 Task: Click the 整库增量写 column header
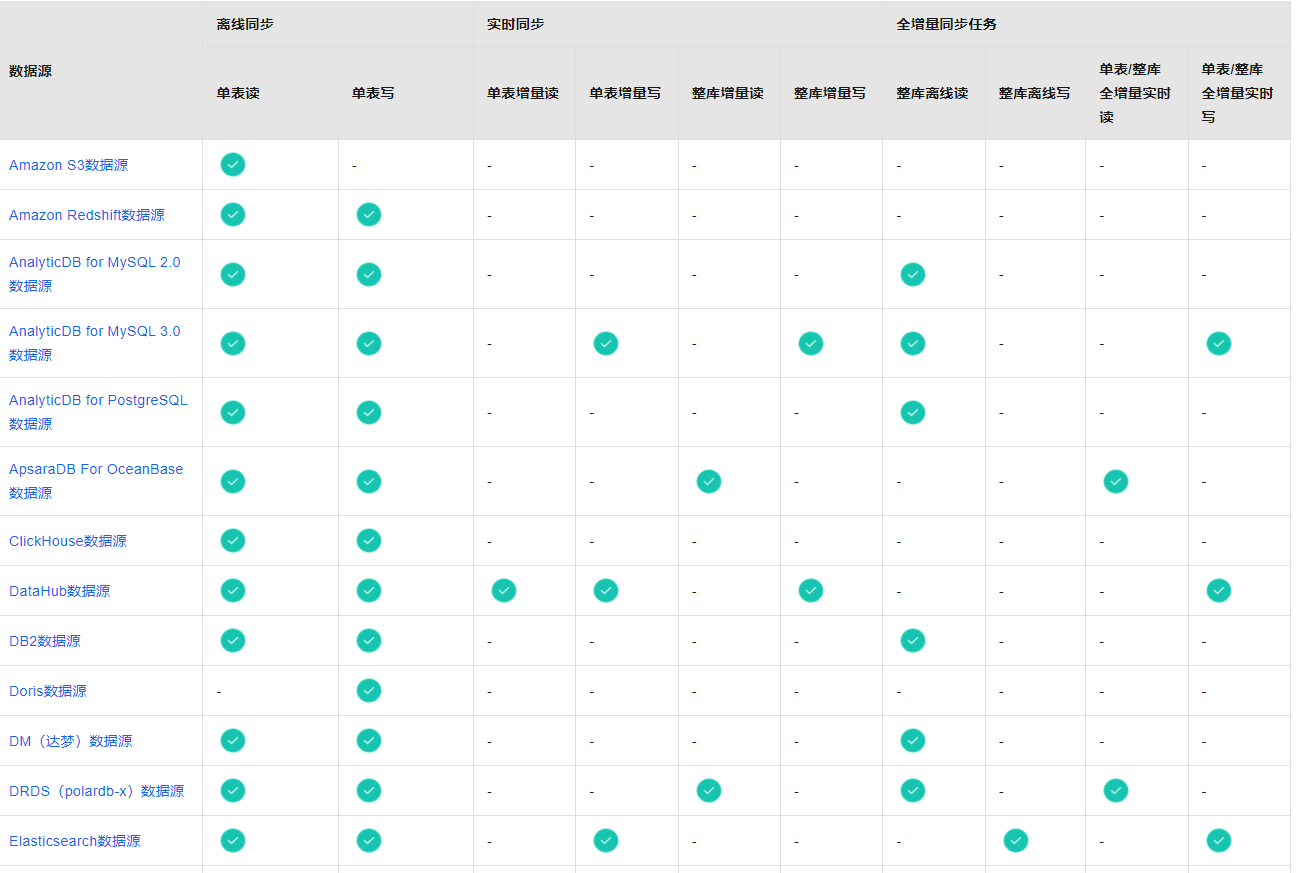pyautogui.click(x=830, y=93)
